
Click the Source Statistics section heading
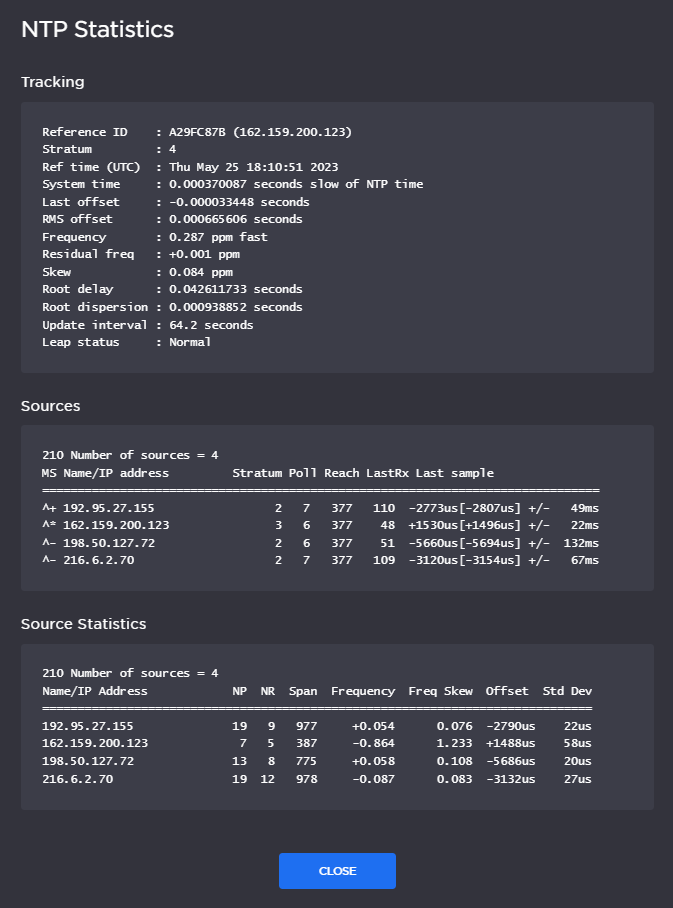click(x=83, y=624)
